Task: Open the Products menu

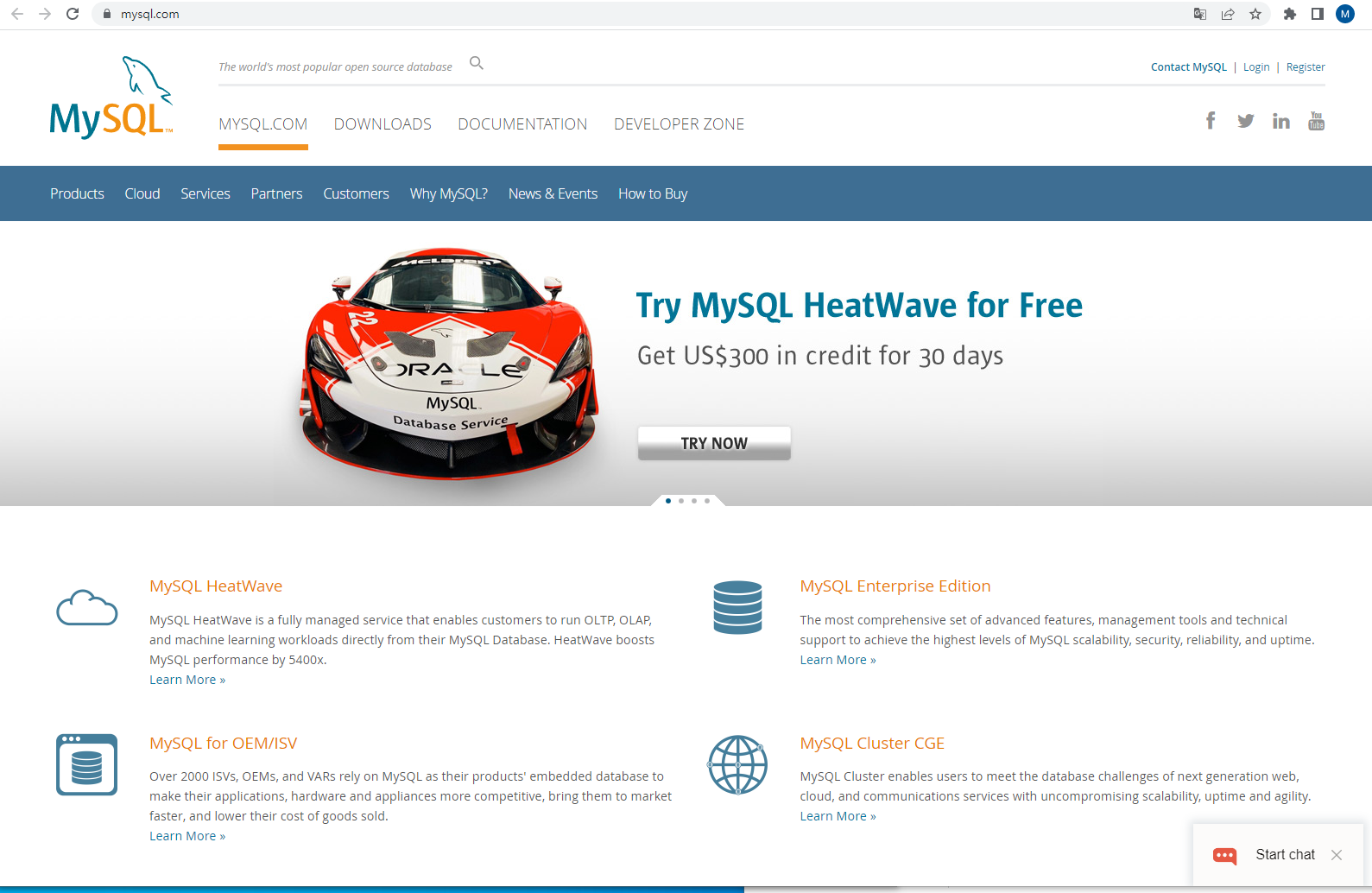Action: click(77, 193)
